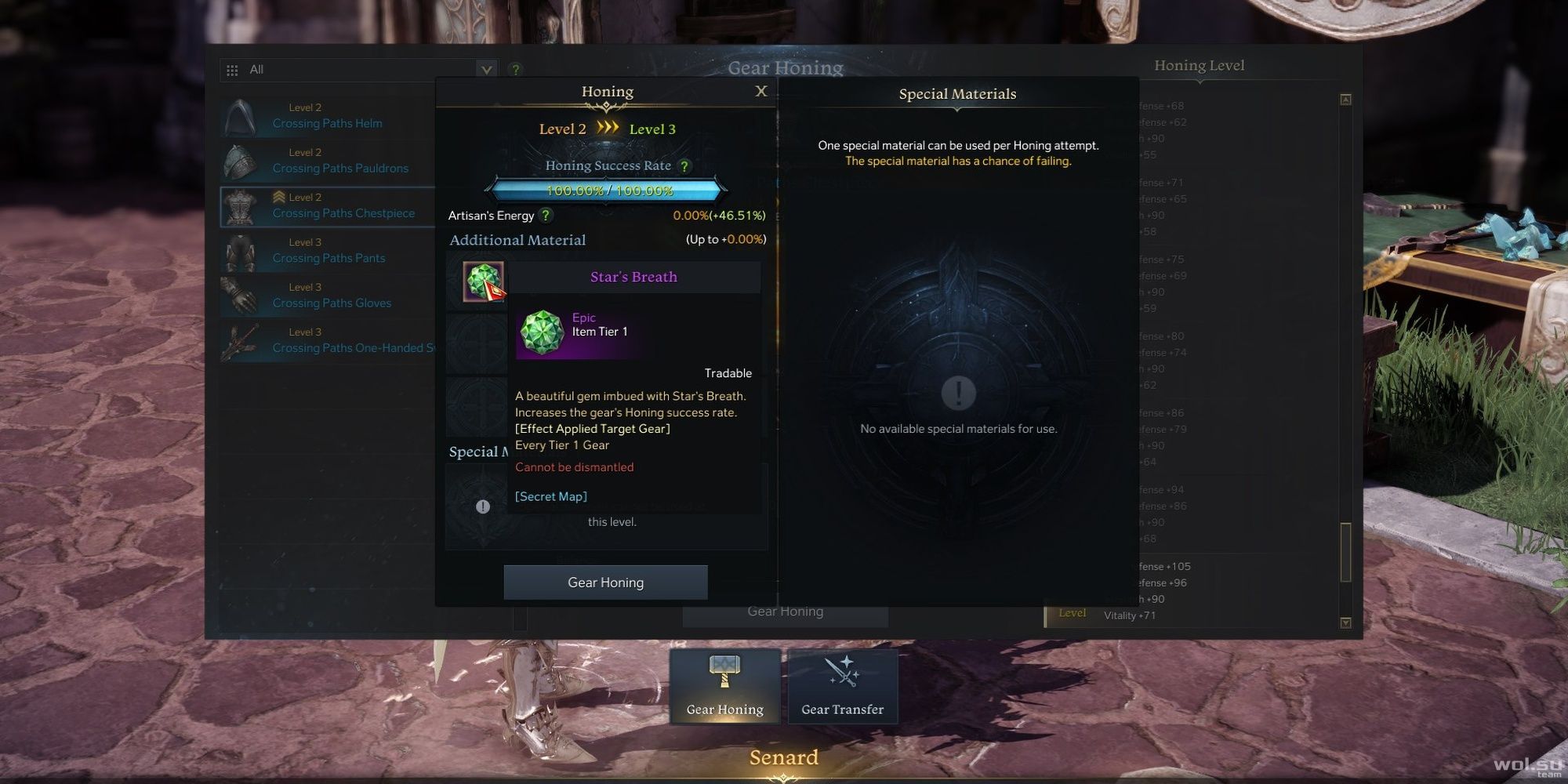This screenshot has height=784, width=1568.
Task: Click the Honing Success Rate help icon
Action: pos(684,166)
